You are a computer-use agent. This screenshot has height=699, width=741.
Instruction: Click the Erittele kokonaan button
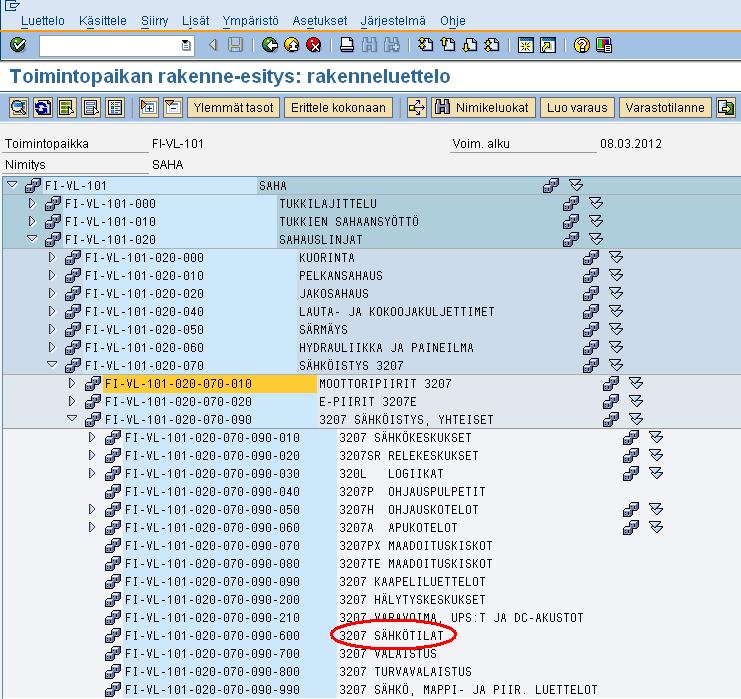pyautogui.click(x=338, y=108)
